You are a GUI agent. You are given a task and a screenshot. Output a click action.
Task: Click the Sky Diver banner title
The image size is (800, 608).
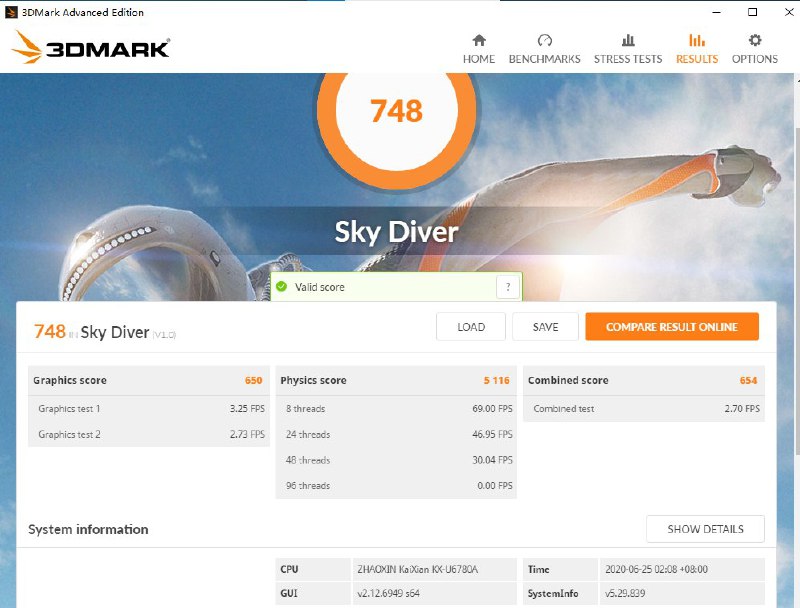point(396,232)
